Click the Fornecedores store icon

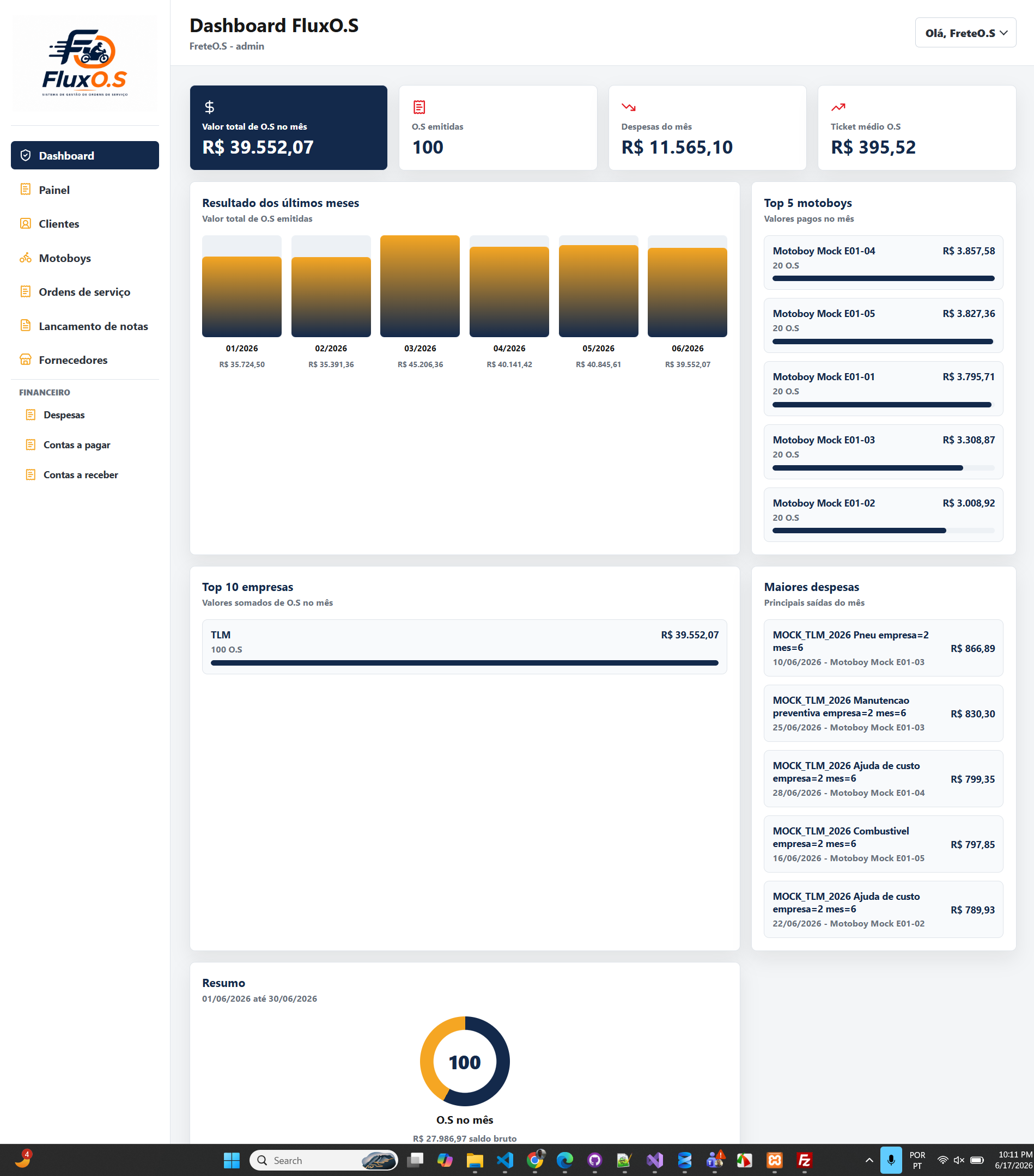pyautogui.click(x=25, y=359)
